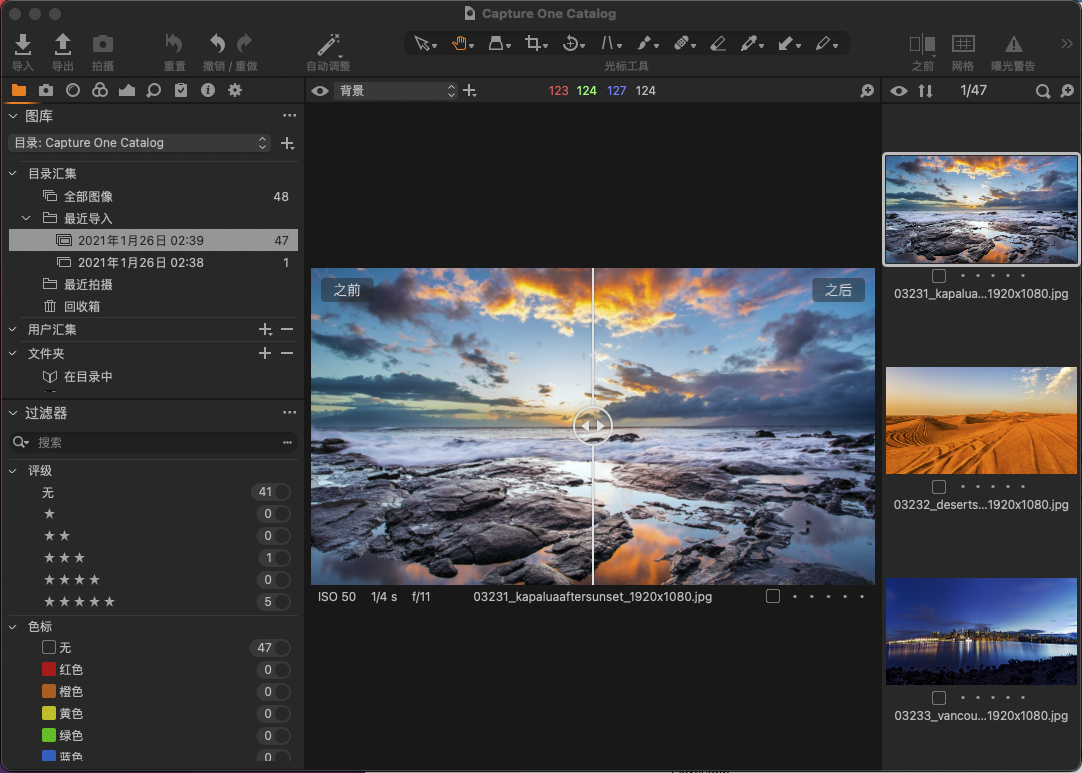Toggle the viewer eye visibility icon
Viewport: 1082px width, 773px height.
click(320, 91)
